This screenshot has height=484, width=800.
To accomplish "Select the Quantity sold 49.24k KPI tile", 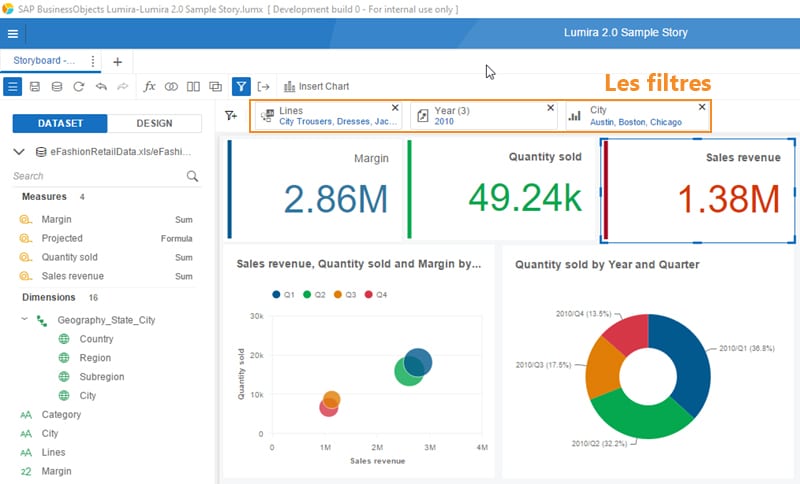I will [499, 189].
